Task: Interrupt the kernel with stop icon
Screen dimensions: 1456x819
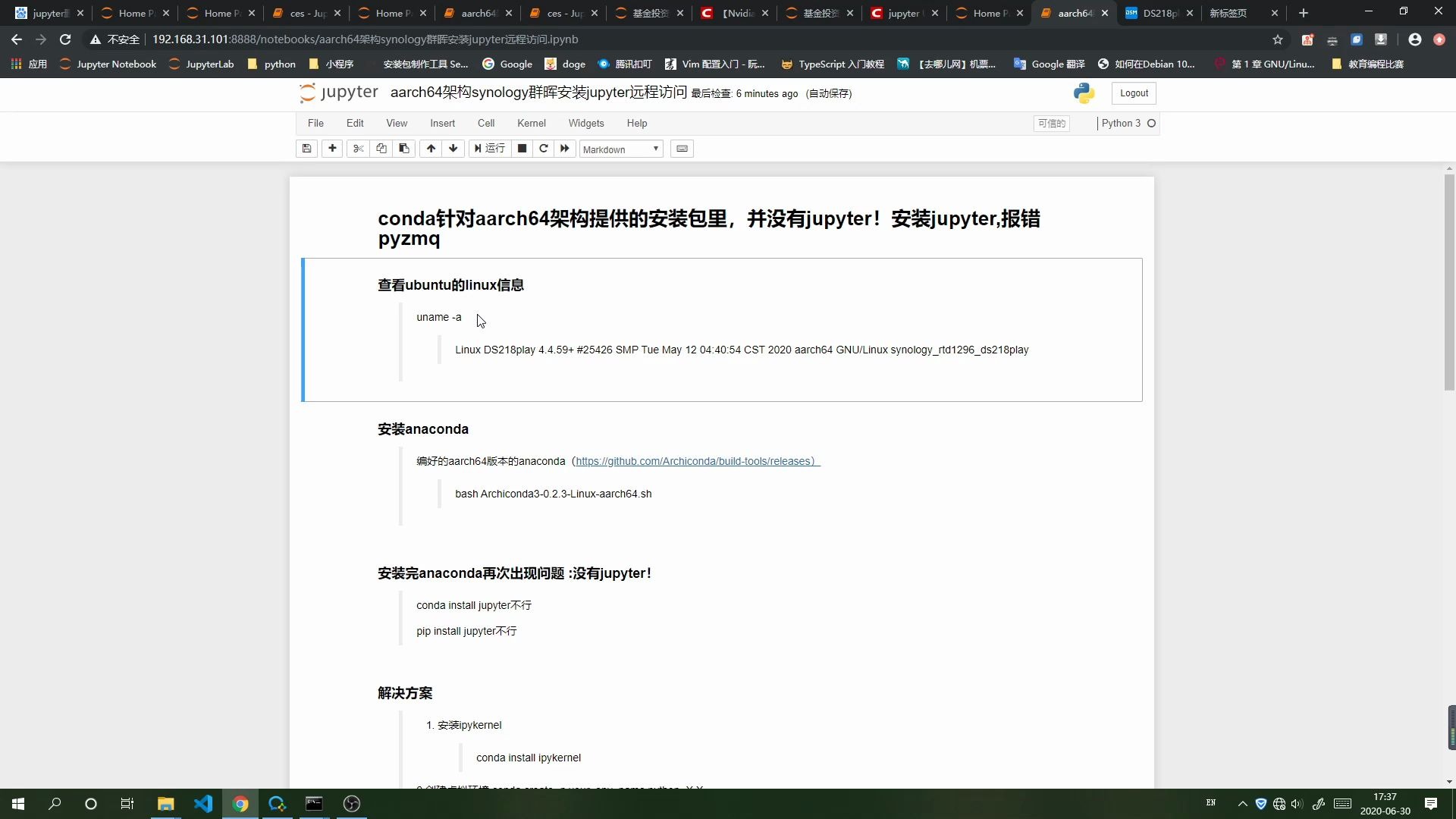Action: coord(522,149)
